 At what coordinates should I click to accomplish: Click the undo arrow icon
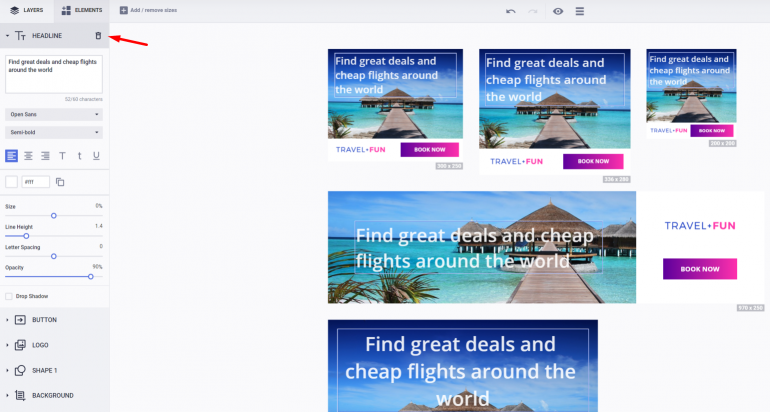(x=511, y=11)
